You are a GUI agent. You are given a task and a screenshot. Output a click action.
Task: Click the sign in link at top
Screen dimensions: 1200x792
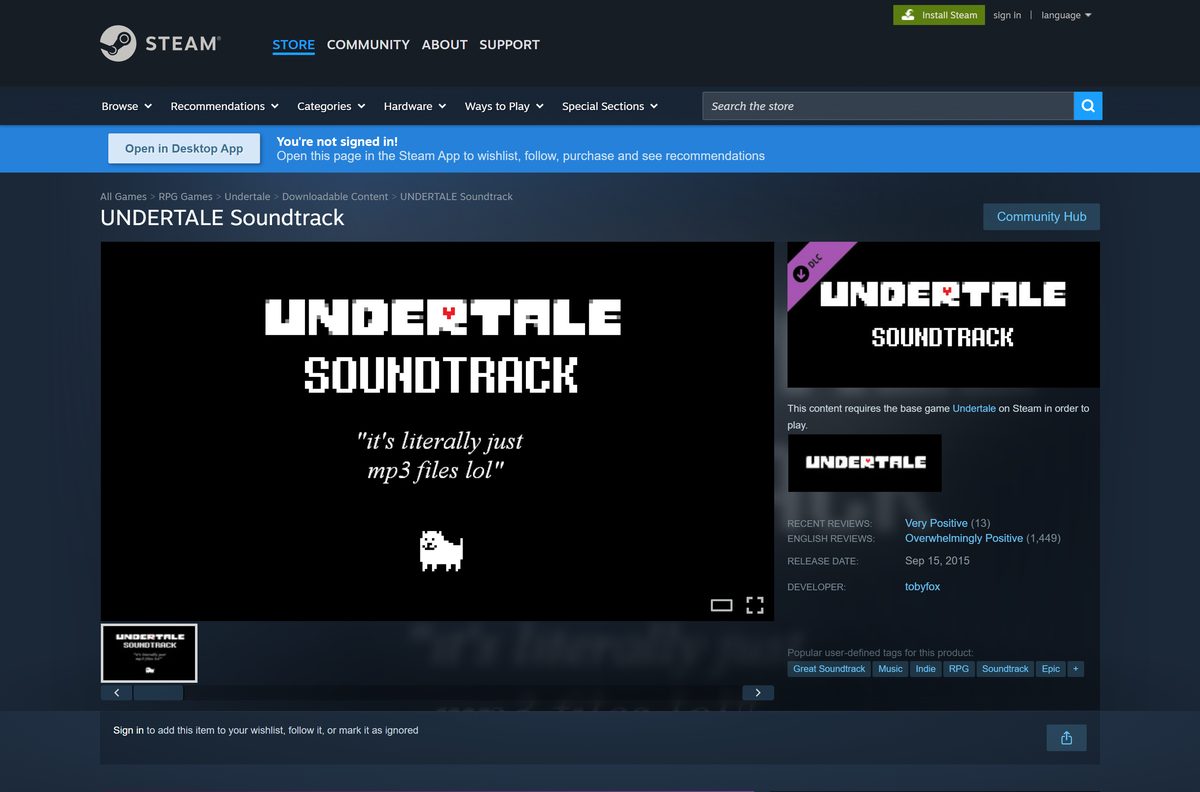tap(1007, 15)
